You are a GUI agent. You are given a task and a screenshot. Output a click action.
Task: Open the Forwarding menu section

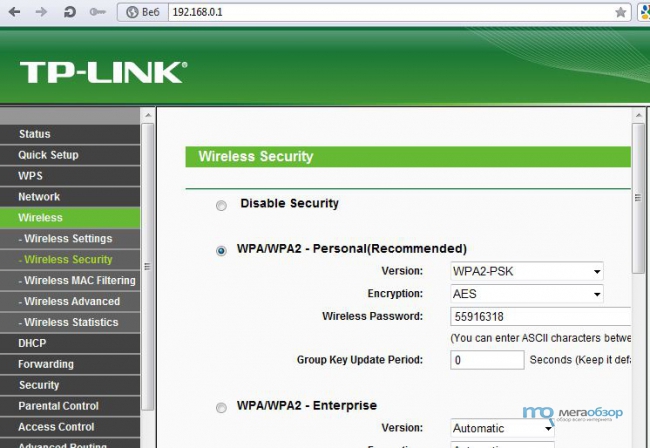click(x=70, y=364)
